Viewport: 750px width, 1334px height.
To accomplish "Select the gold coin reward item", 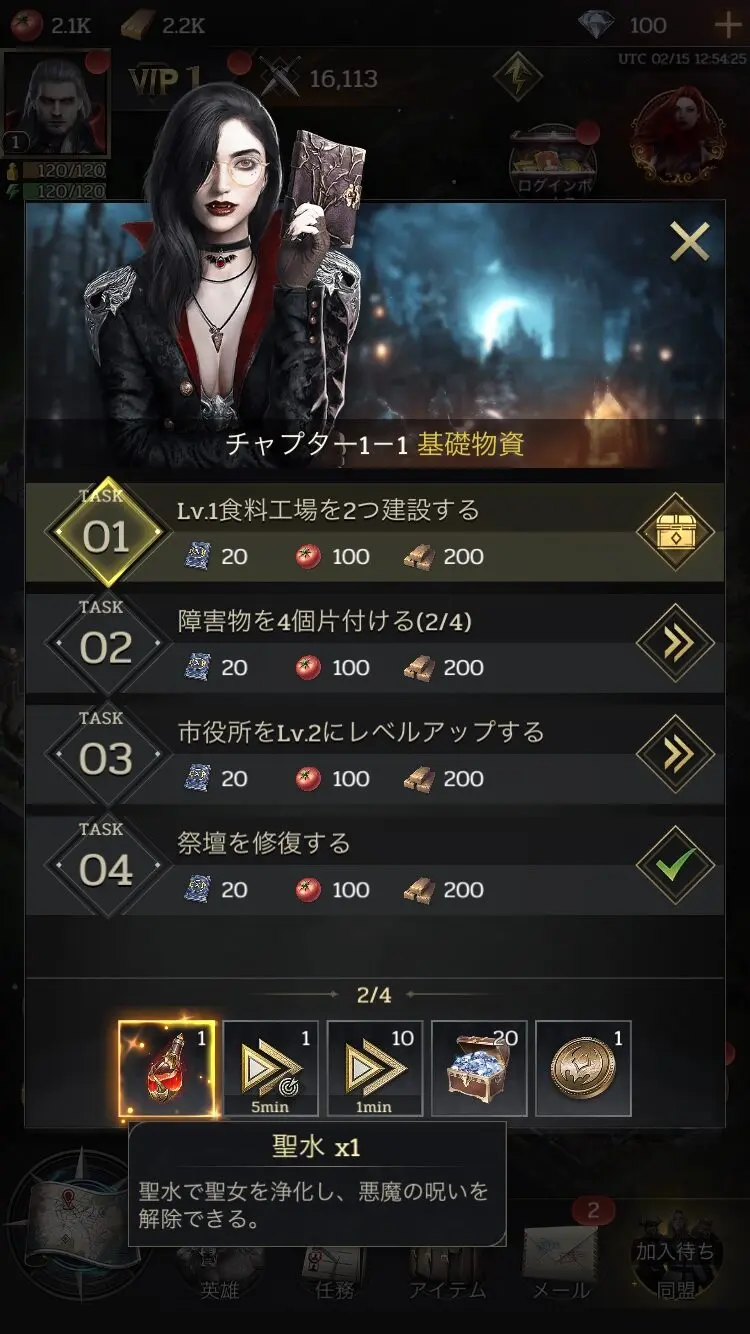I will [x=583, y=1068].
